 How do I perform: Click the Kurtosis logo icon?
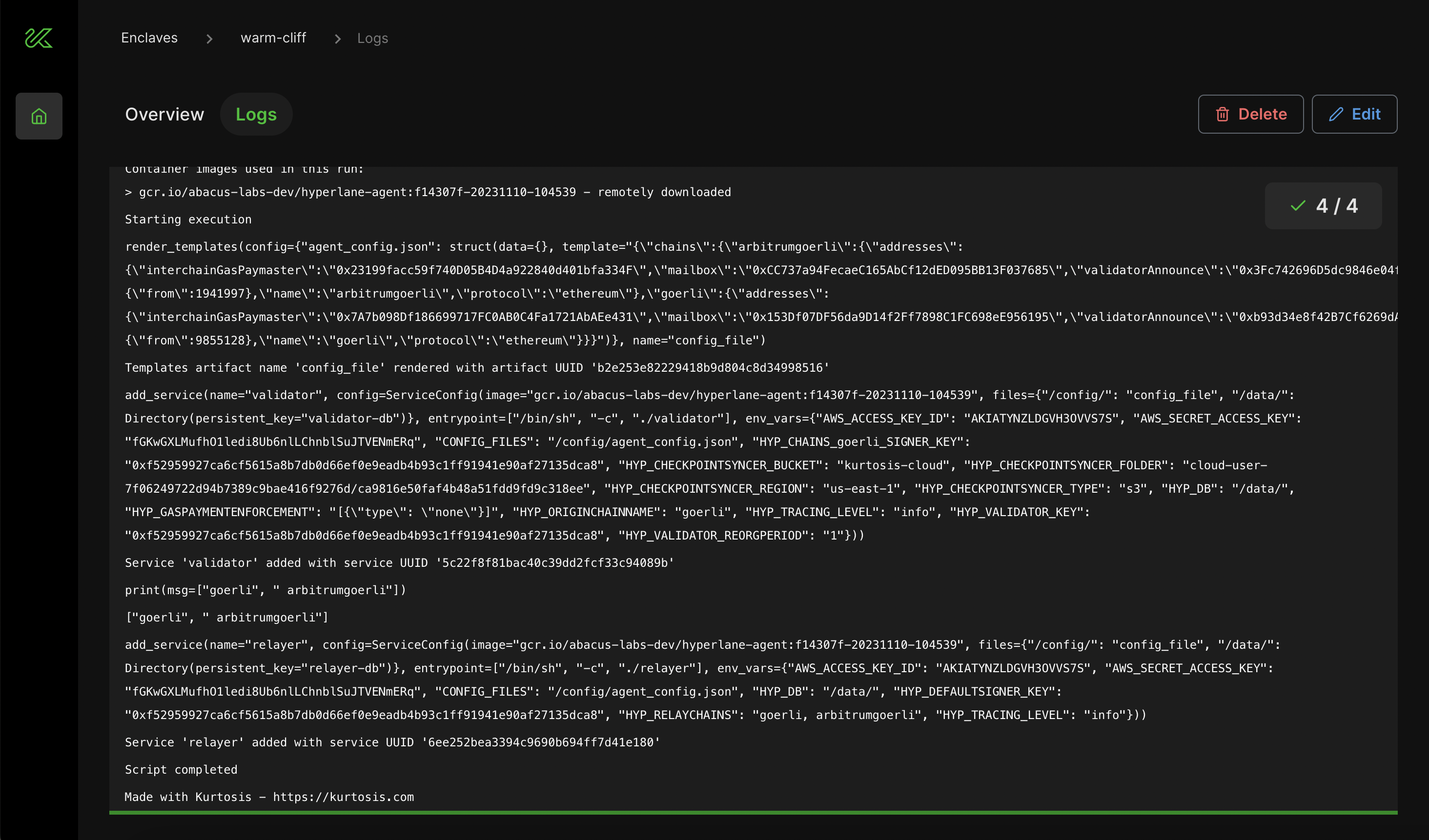tap(39, 38)
